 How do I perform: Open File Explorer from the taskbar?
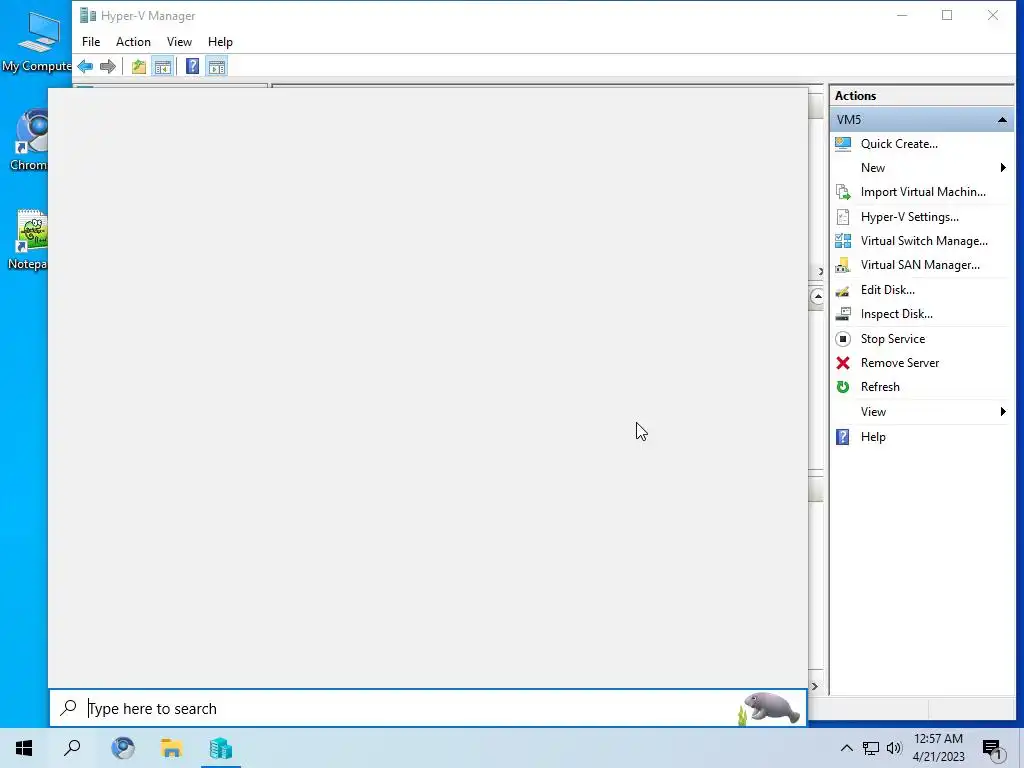click(x=172, y=748)
